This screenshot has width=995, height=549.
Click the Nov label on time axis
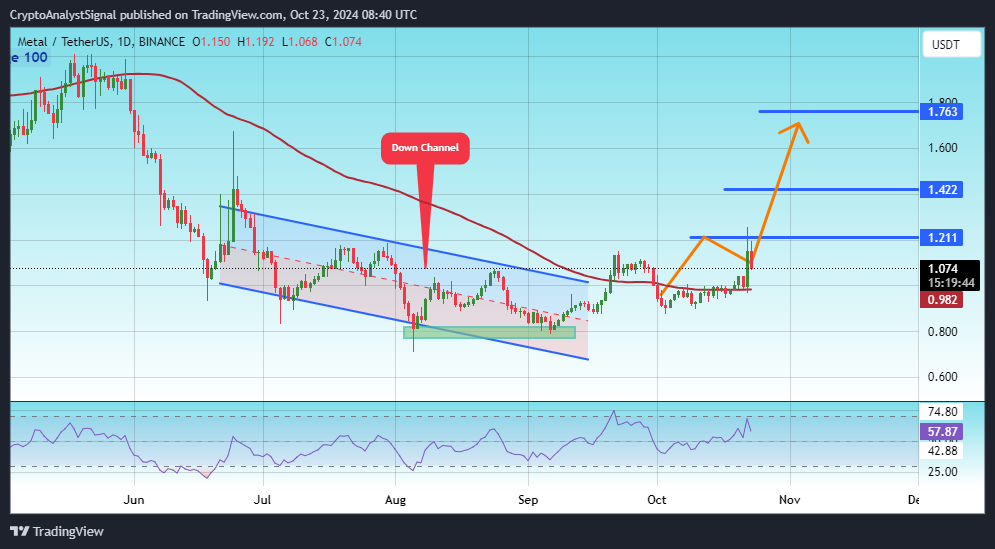click(790, 500)
